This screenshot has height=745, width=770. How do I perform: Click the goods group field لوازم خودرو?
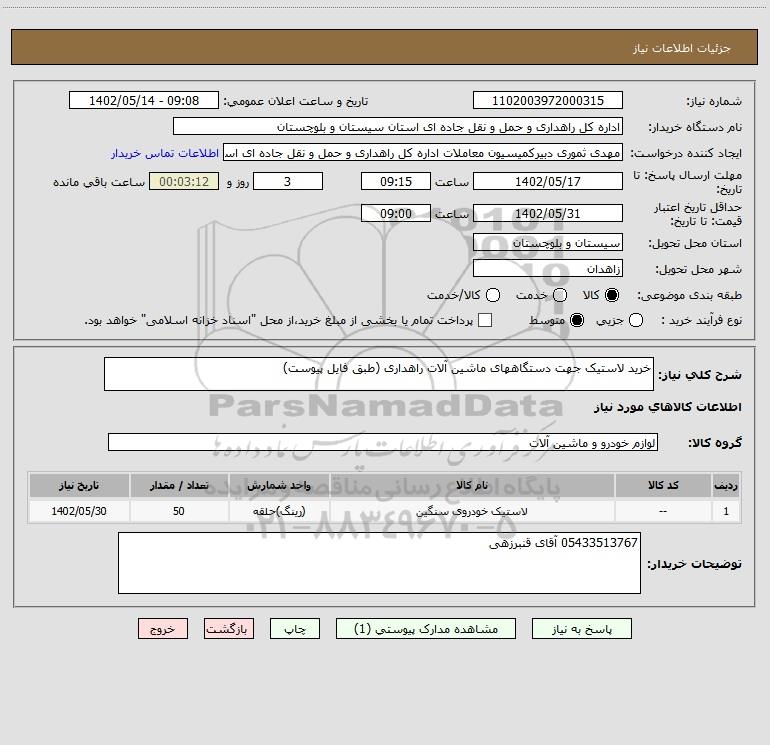click(x=383, y=442)
